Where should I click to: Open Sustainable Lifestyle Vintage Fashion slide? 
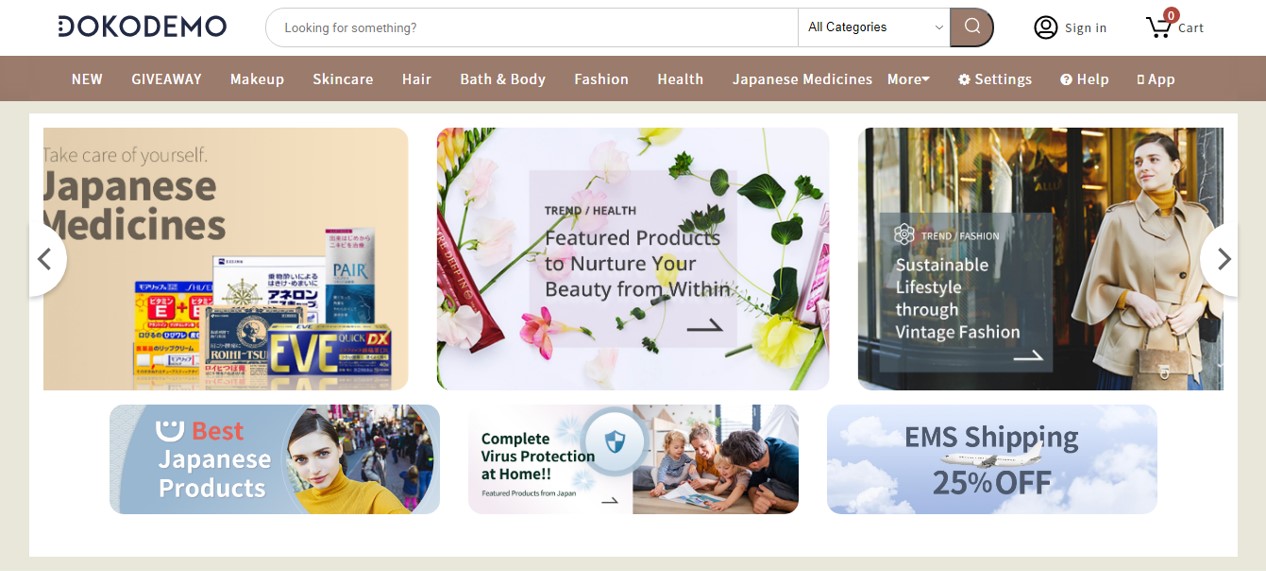[x=1040, y=259]
